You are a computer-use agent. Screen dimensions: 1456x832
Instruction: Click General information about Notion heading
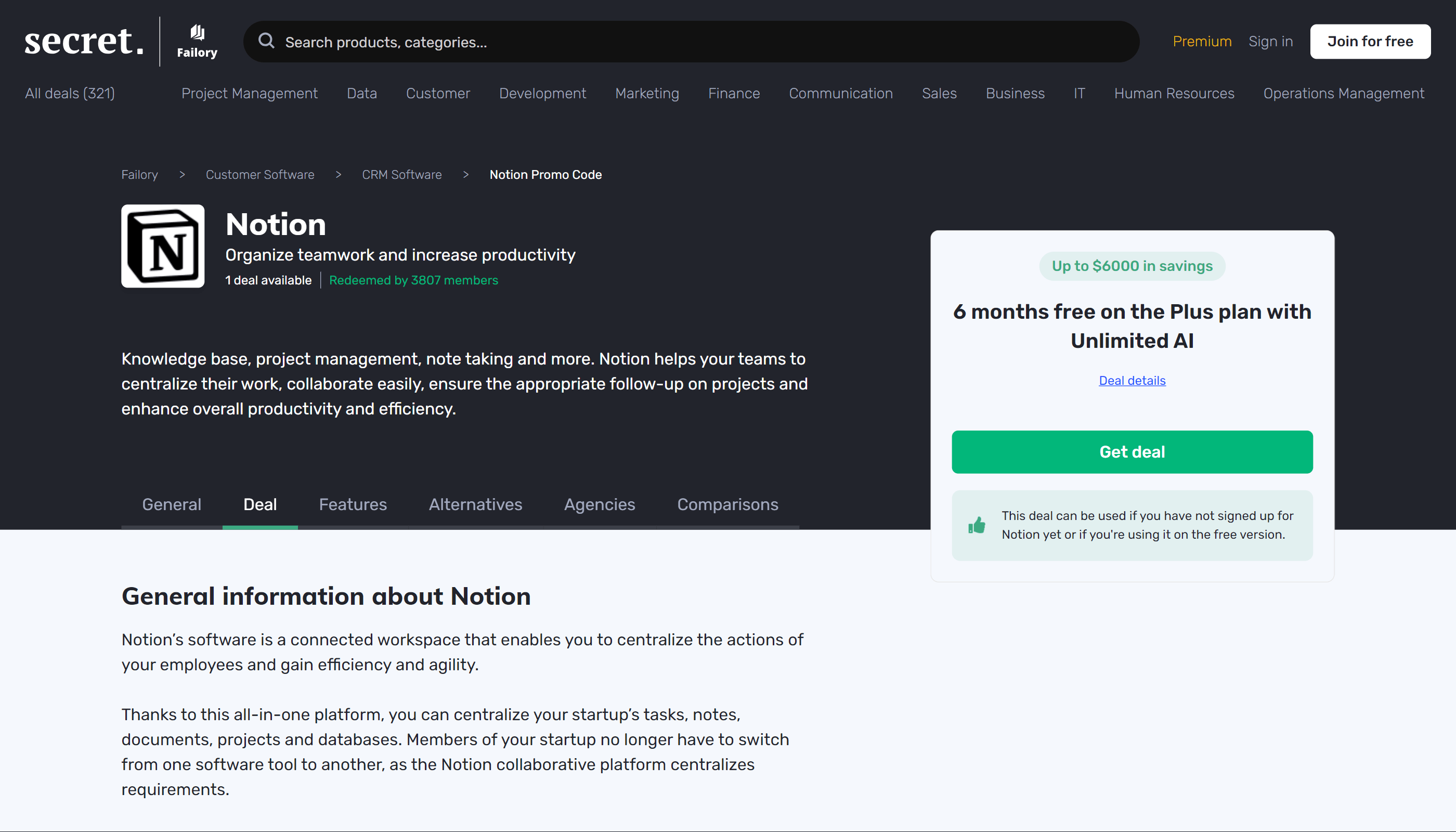point(326,596)
